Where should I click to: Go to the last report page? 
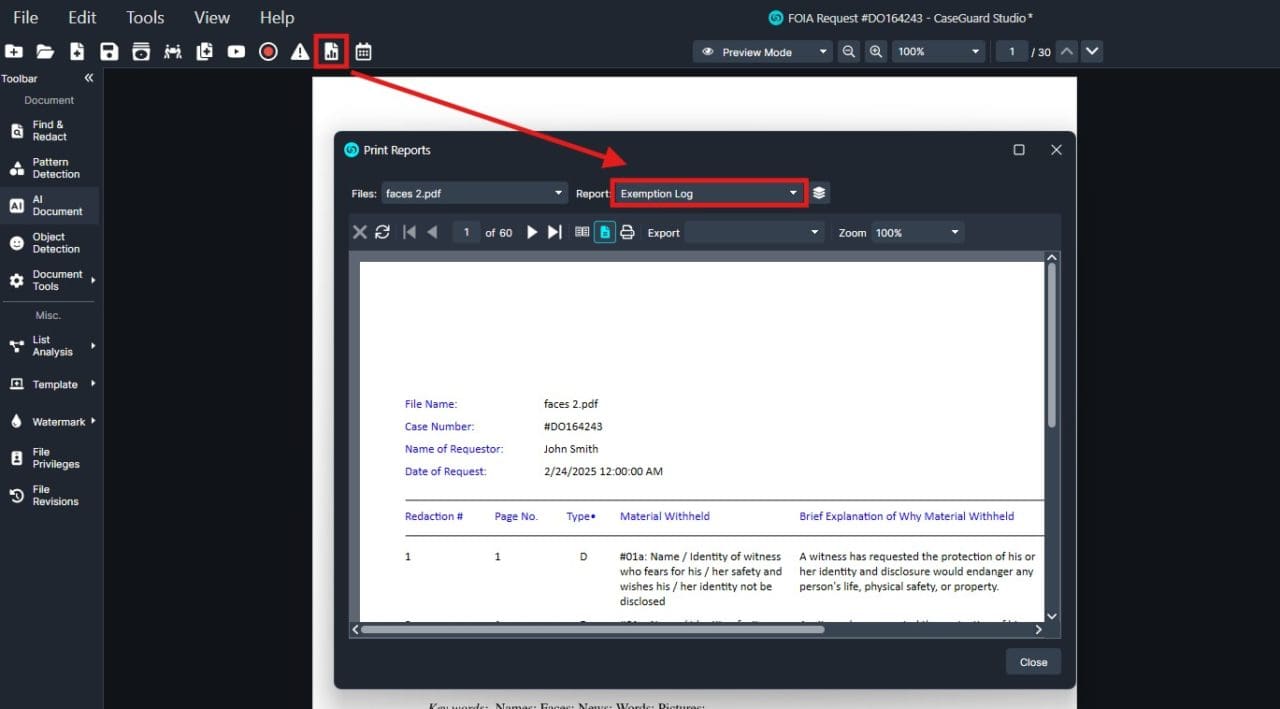[x=555, y=232]
